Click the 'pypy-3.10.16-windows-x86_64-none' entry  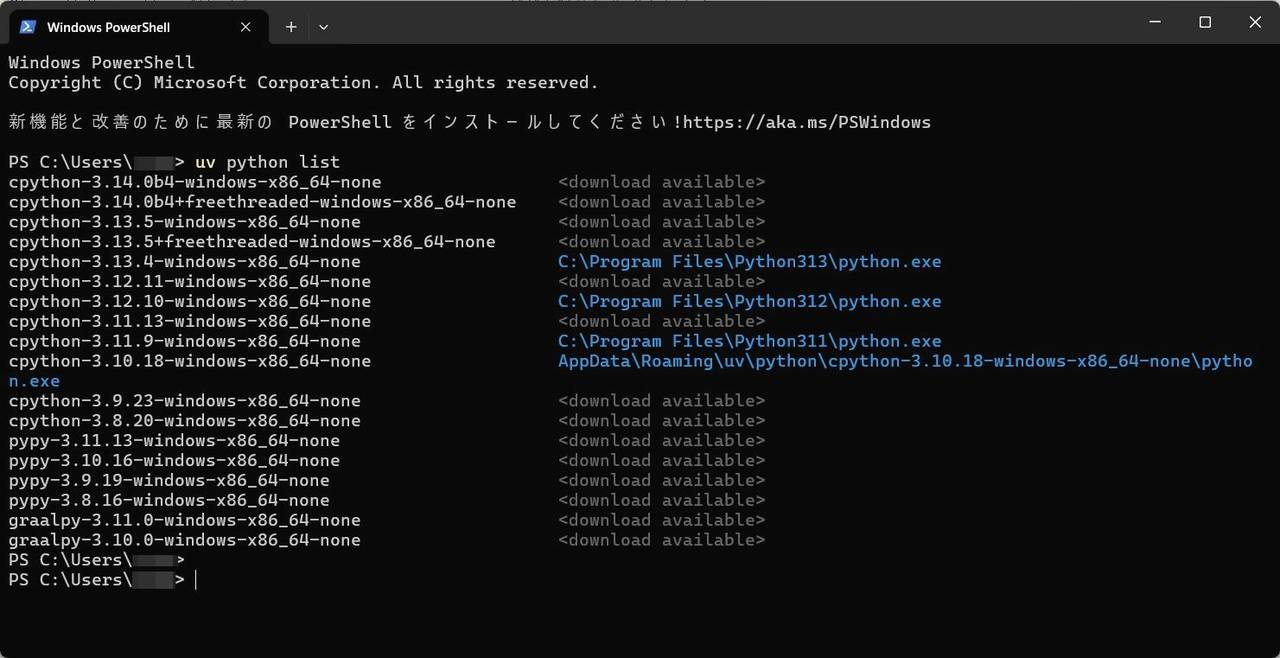[x=174, y=461]
